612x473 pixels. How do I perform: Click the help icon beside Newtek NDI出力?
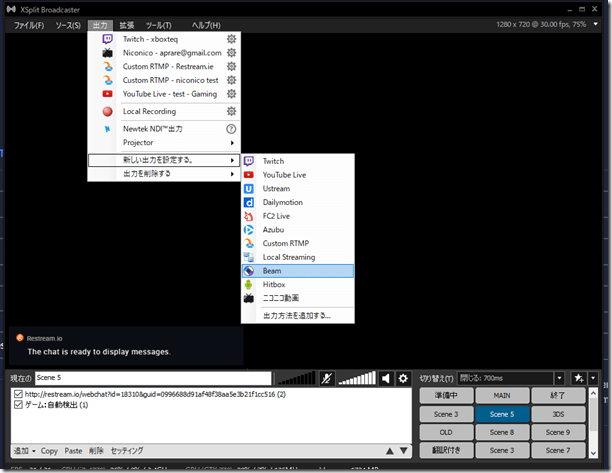point(231,129)
